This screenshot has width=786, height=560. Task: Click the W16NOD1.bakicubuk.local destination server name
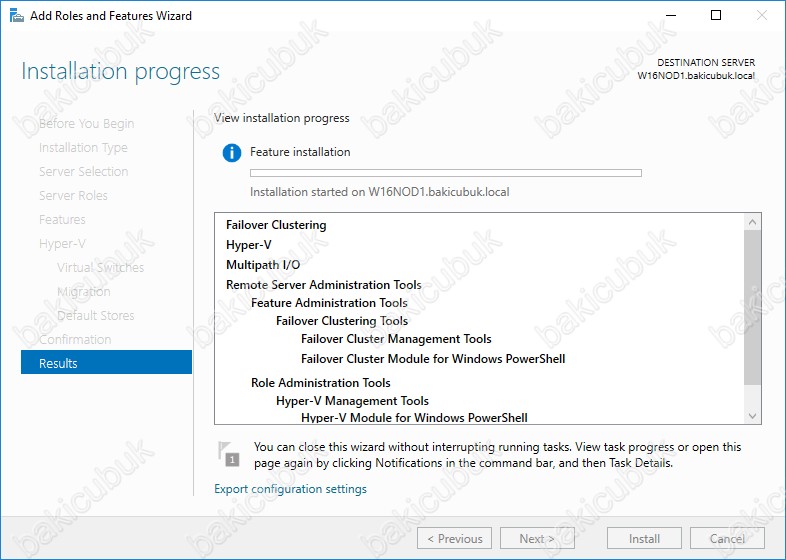coord(696,76)
